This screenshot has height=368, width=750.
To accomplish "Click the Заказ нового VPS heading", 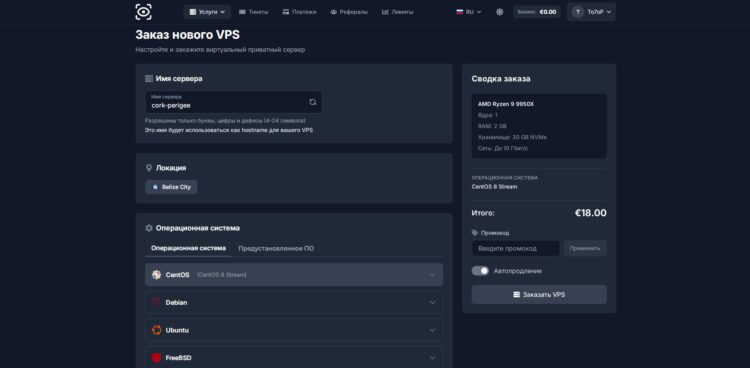I will pyautogui.click(x=188, y=35).
